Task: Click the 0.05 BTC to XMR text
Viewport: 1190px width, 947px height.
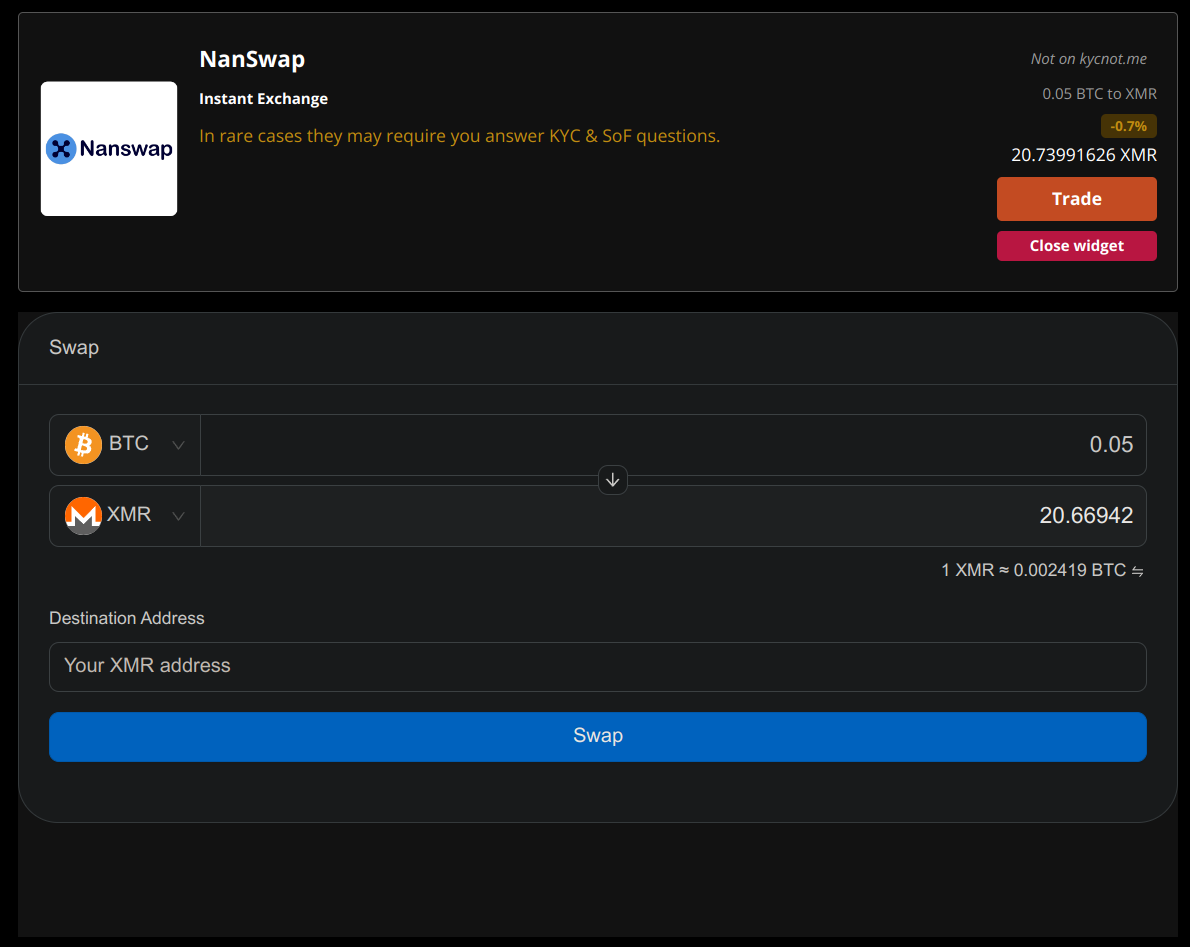Action: pyautogui.click(x=1099, y=94)
